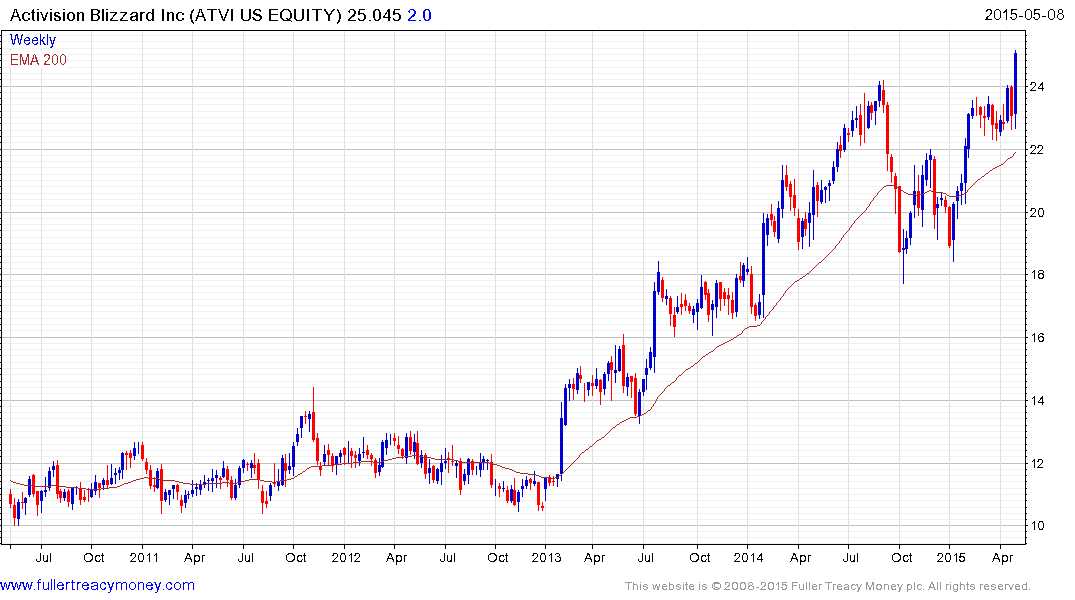Image resolution: width=1075 pixels, height=600 pixels.
Task: Click the 2012 year axis label
Action: tap(346, 557)
